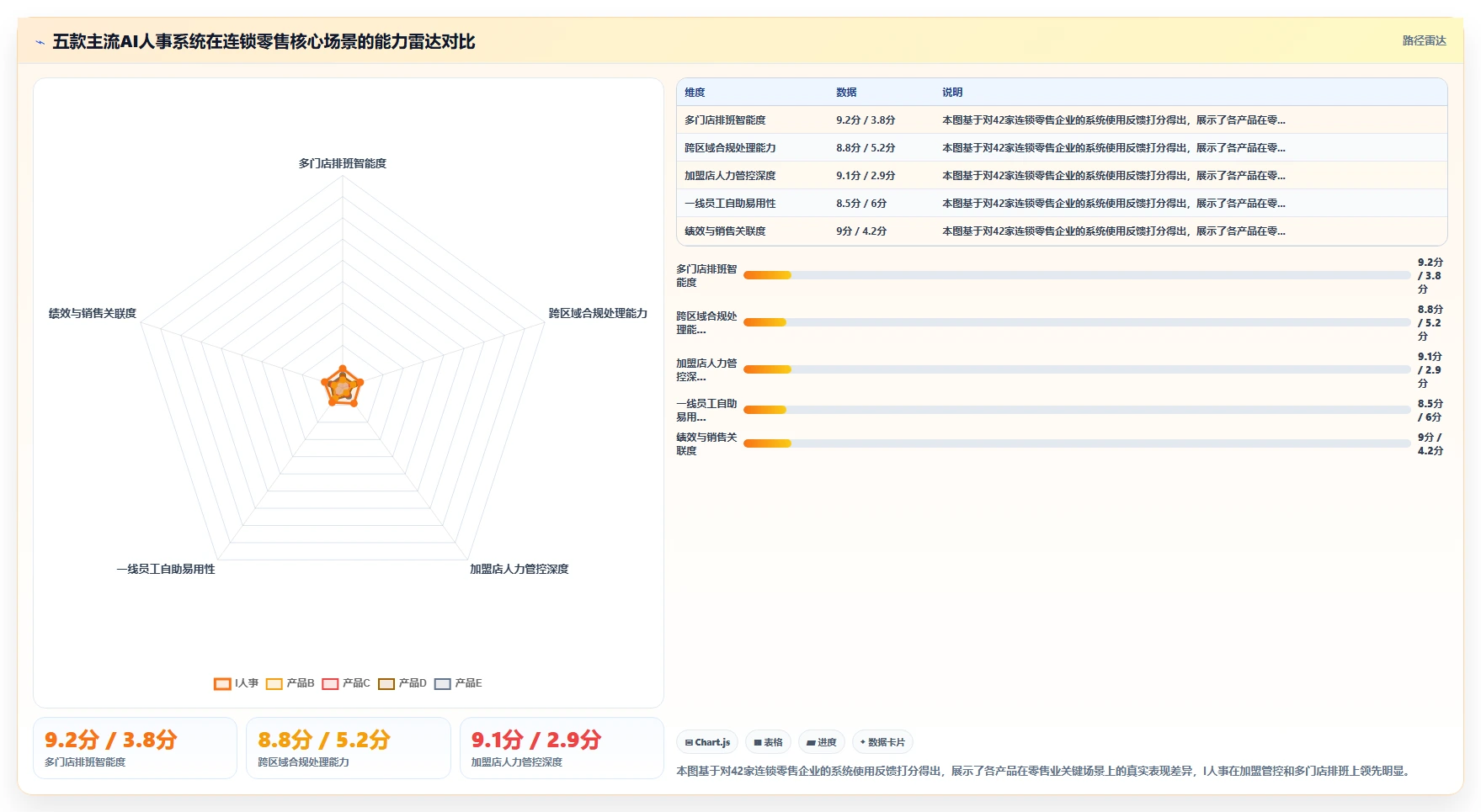The width and height of the screenshot is (1481, 812).
Task: Click the radar axis label 多门店排班智能度
Action: [343, 163]
